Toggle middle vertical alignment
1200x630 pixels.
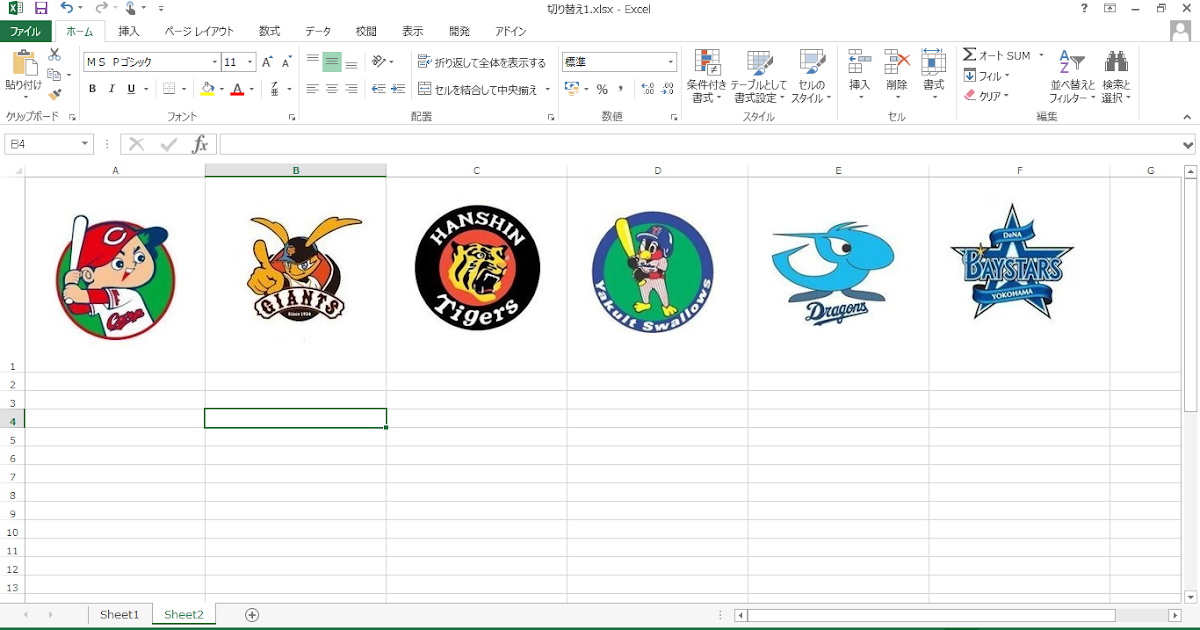click(332, 62)
